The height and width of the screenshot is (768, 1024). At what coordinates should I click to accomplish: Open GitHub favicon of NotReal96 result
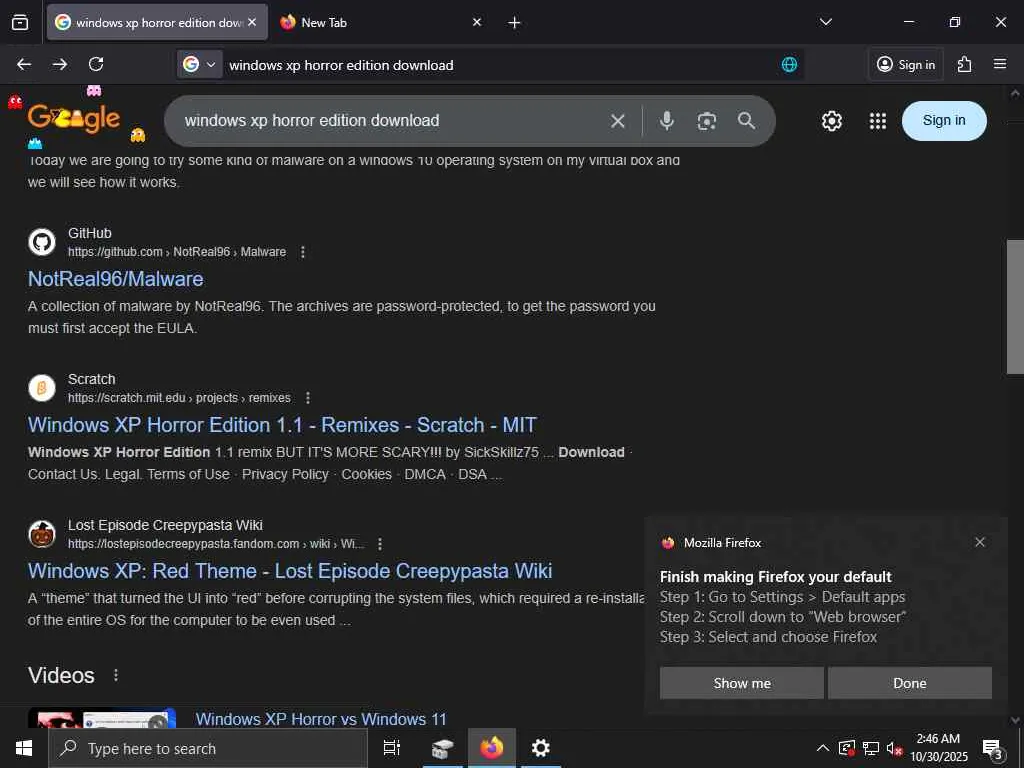pos(42,242)
